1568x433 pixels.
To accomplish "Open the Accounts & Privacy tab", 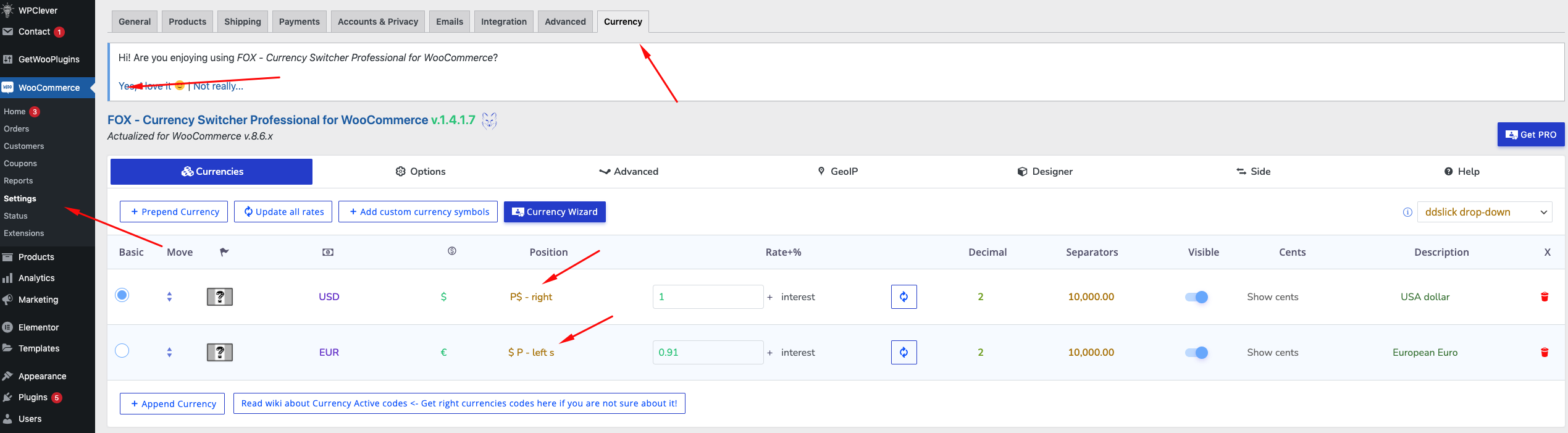I will pyautogui.click(x=378, y=22).
